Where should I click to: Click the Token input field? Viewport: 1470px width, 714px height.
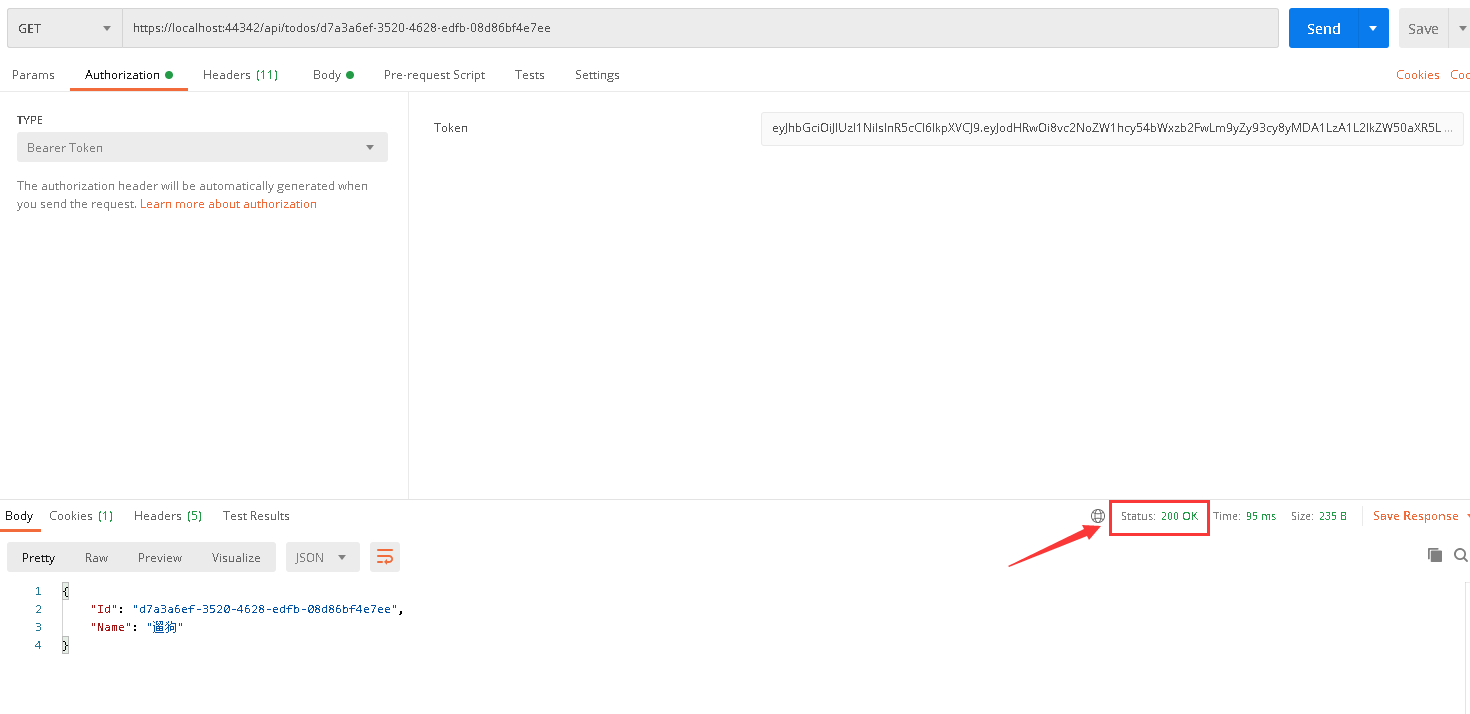click(1112, 128)
